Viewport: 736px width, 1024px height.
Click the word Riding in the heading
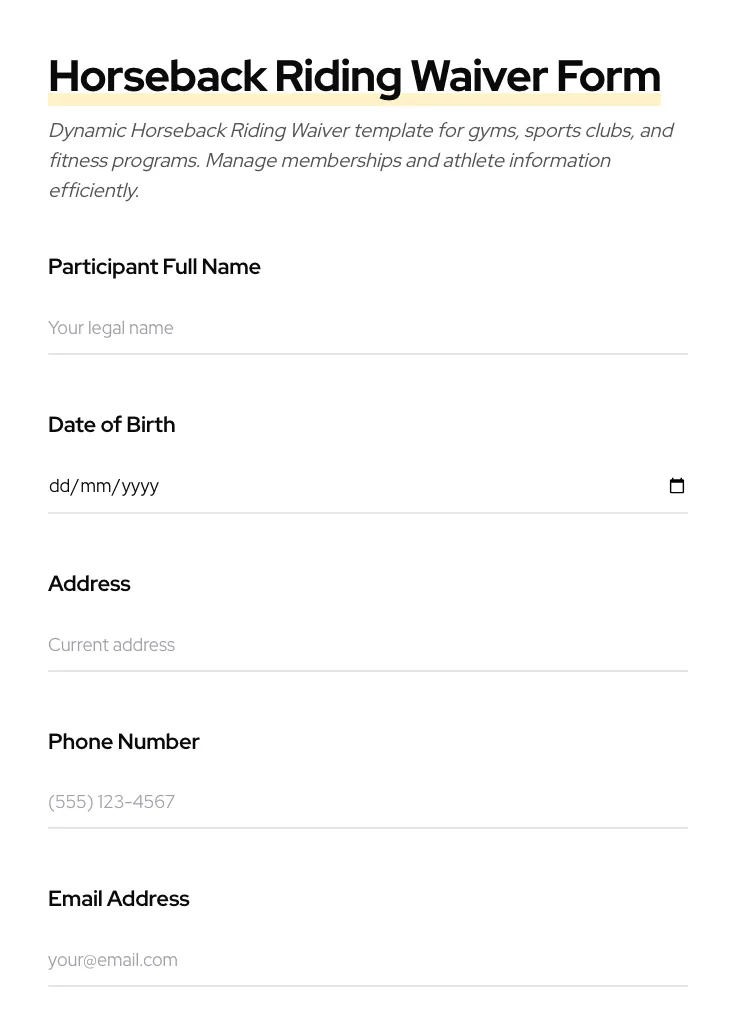tap(338, 77)
